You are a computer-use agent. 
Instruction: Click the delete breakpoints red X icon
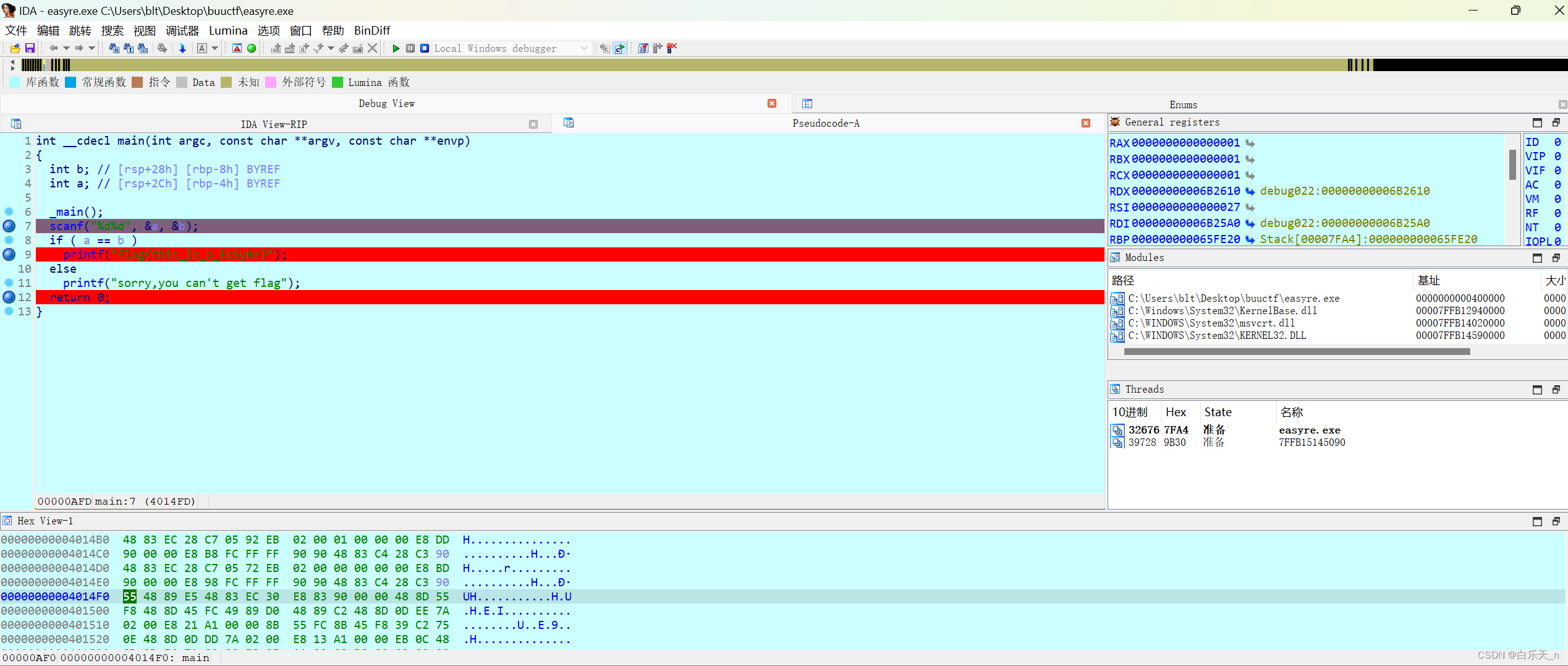672,48
